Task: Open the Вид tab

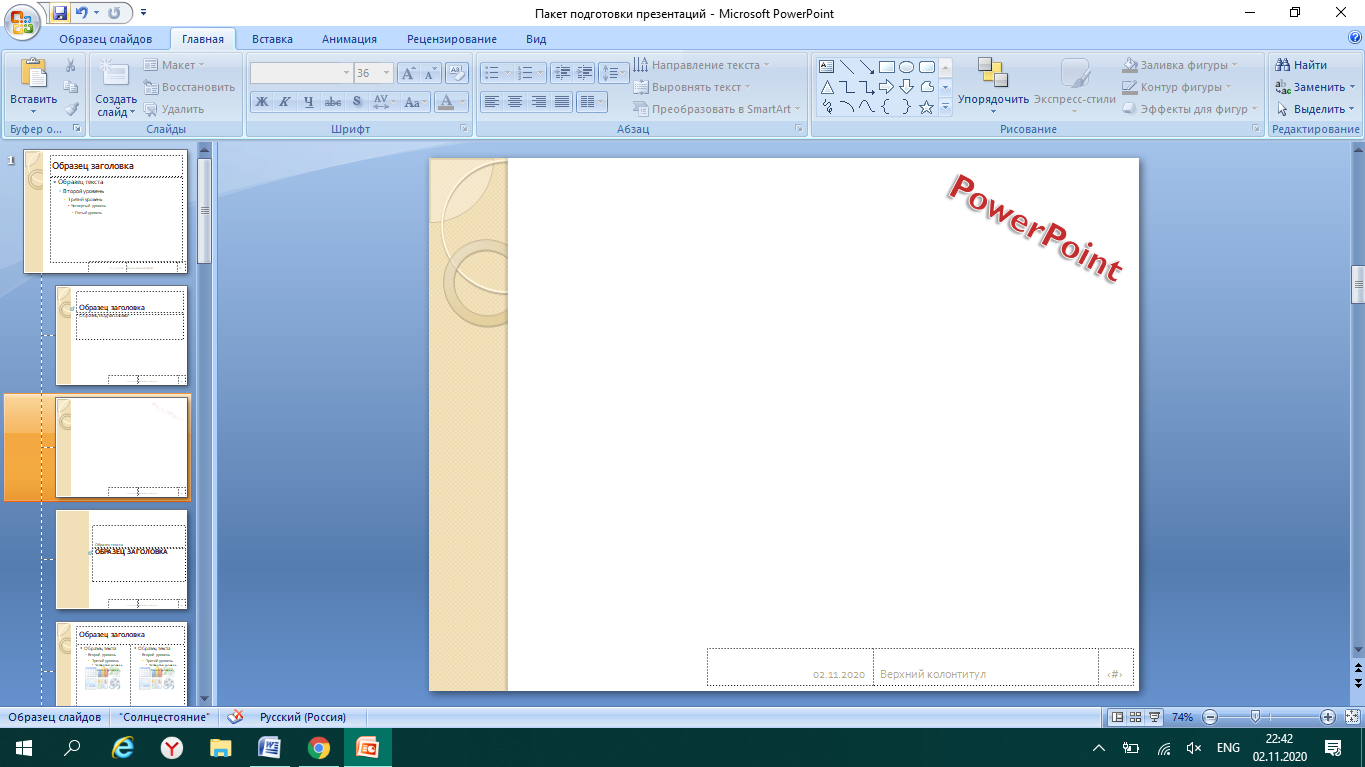Action: (x=536, y=39)
